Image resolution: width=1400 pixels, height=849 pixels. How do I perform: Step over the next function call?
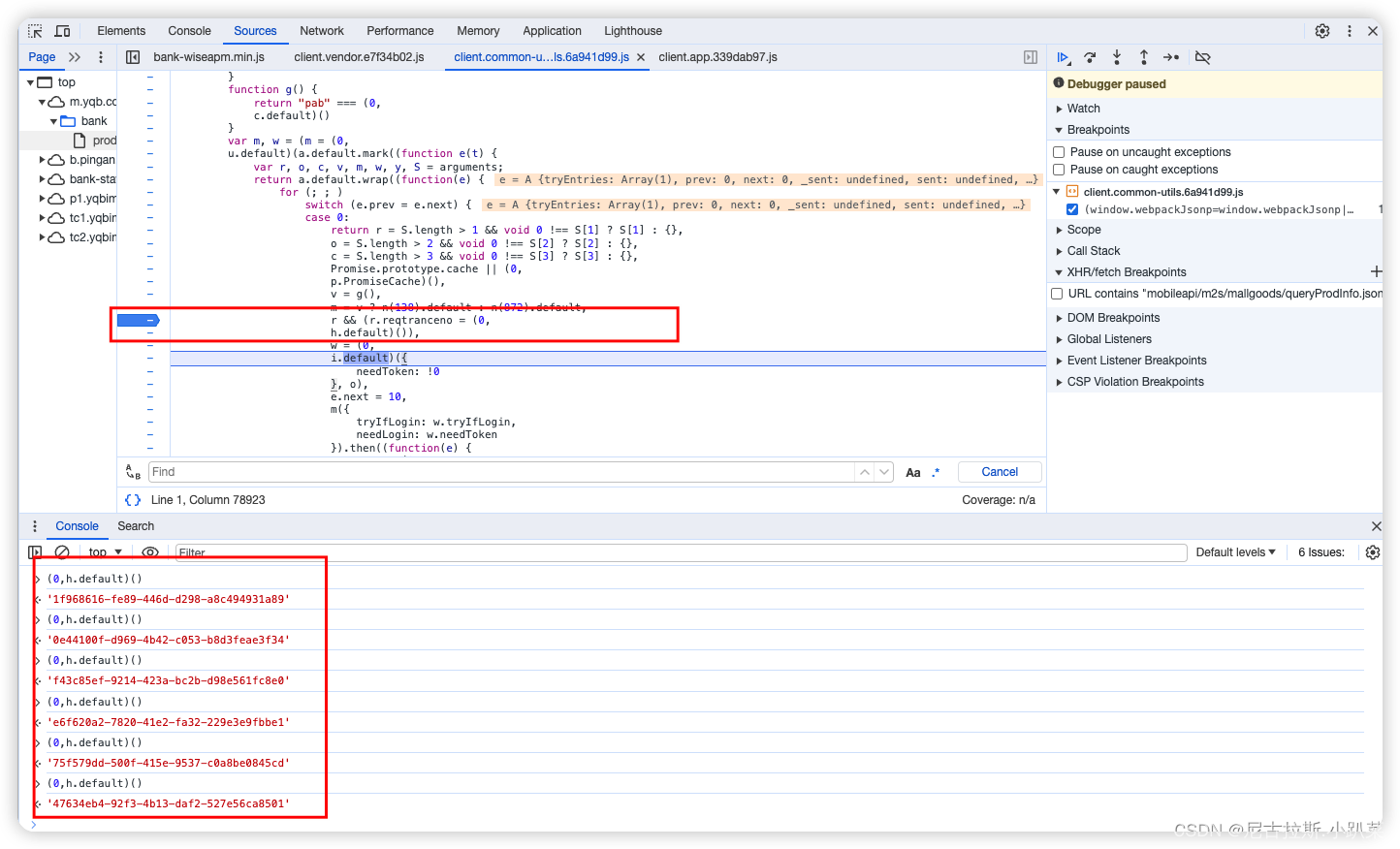tap(1090, 57)
